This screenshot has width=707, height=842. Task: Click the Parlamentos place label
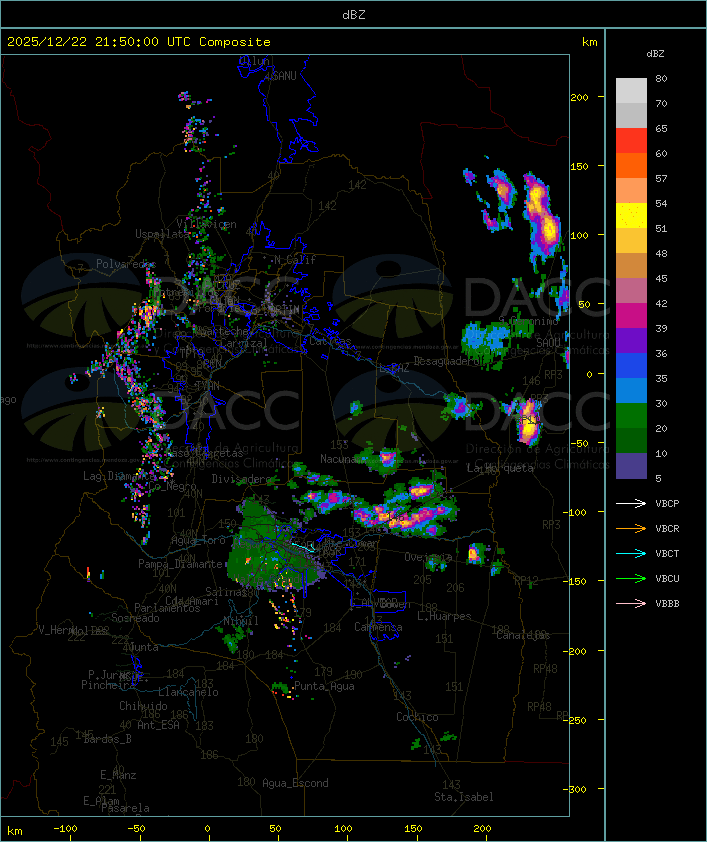point(167,608)
